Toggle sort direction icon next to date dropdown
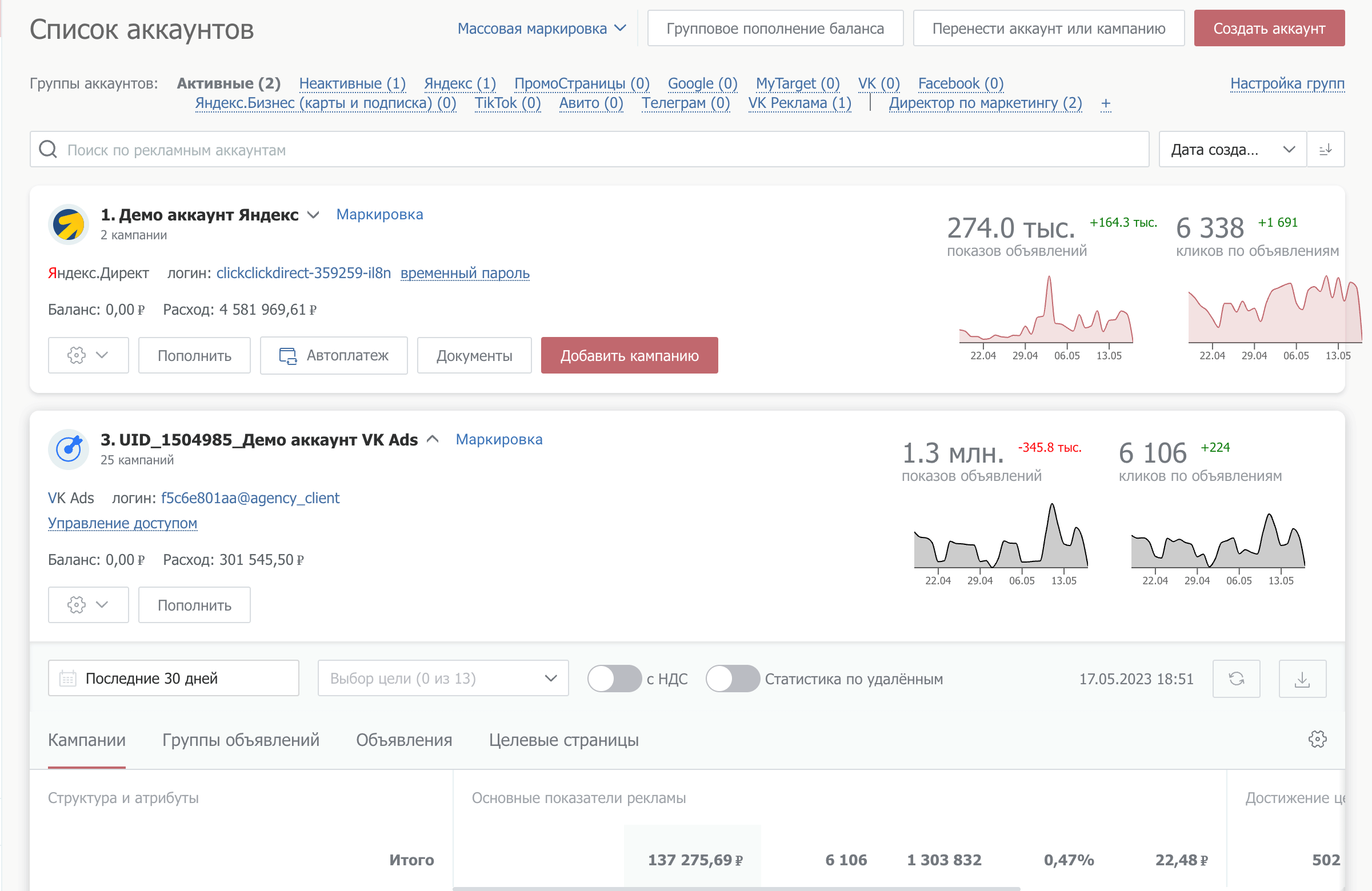 1325,149
